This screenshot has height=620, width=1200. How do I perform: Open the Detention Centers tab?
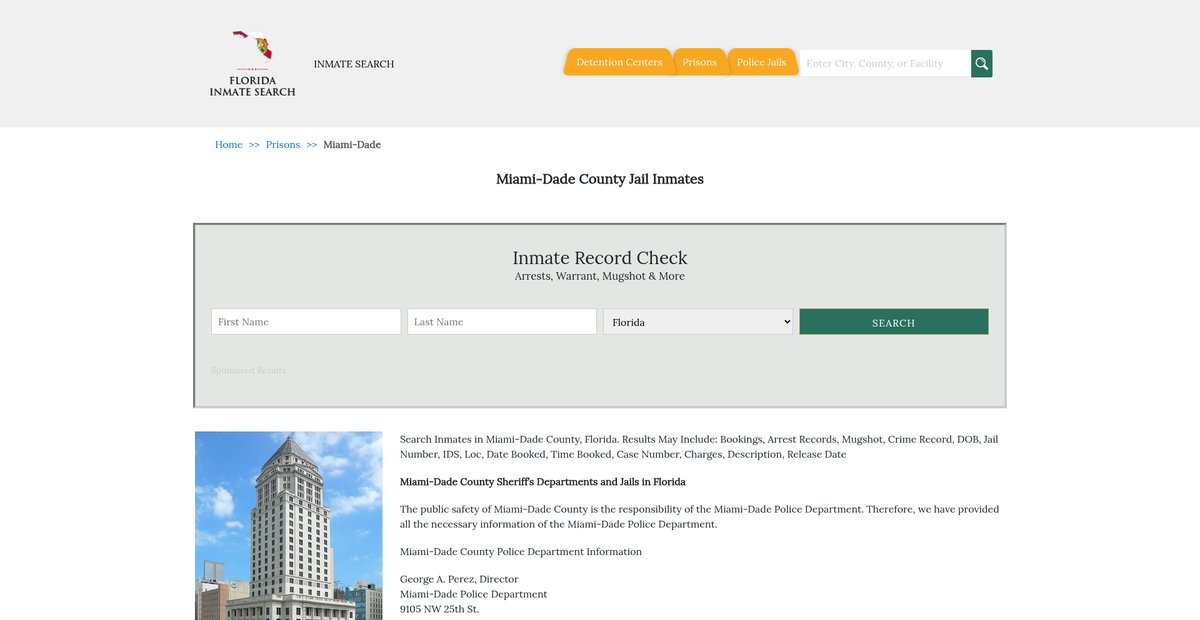point(619,62)
